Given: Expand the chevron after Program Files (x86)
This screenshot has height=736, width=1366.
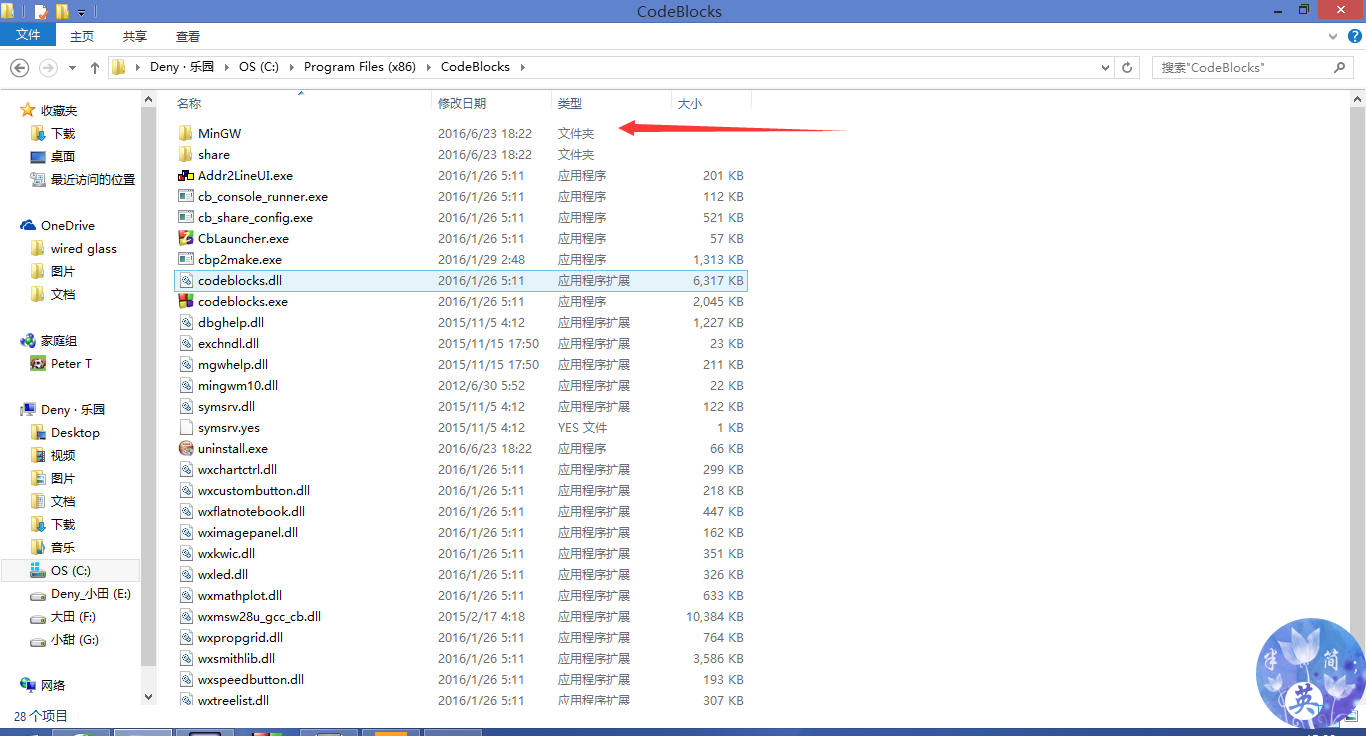Looking at the screenshot, I should [x=428, y=67].
